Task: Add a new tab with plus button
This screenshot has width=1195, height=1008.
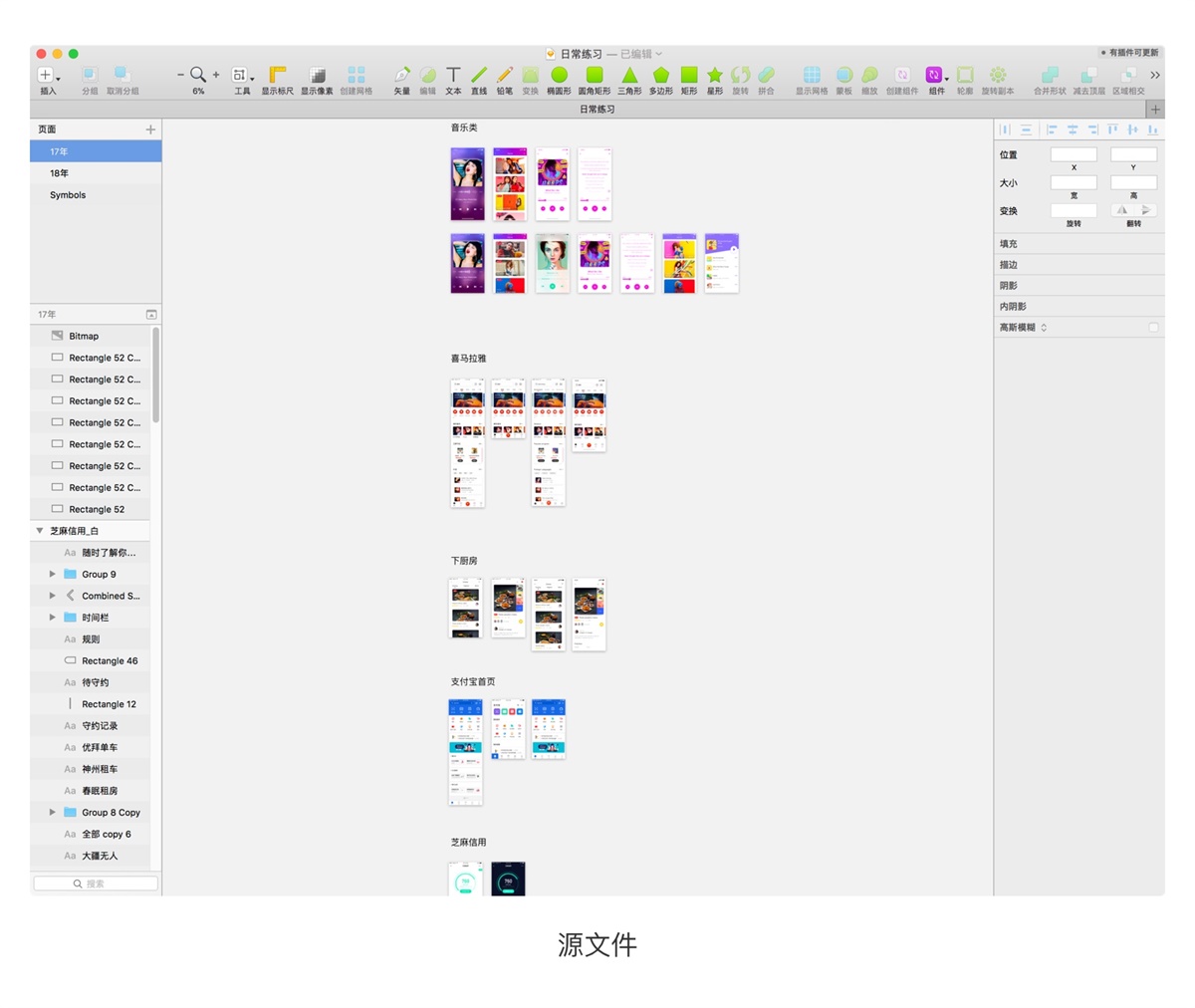Action: 1155,109
